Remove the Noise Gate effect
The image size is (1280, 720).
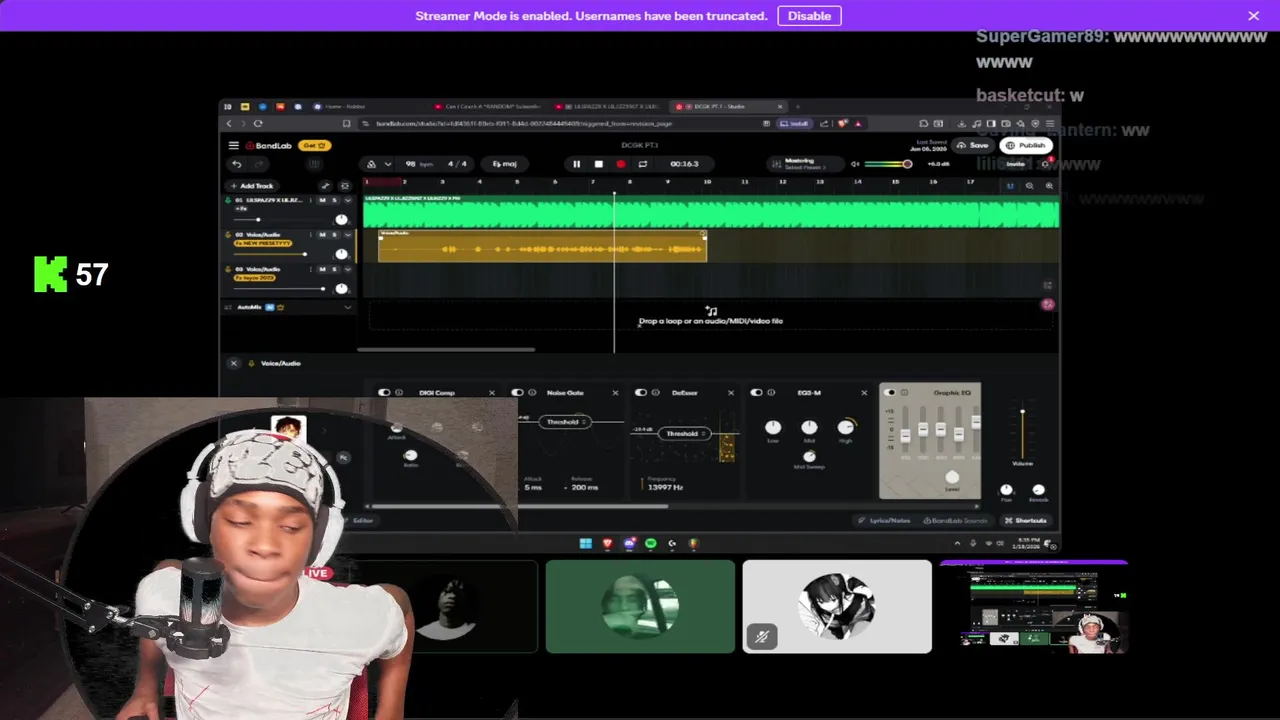click(x=615, y=393)
